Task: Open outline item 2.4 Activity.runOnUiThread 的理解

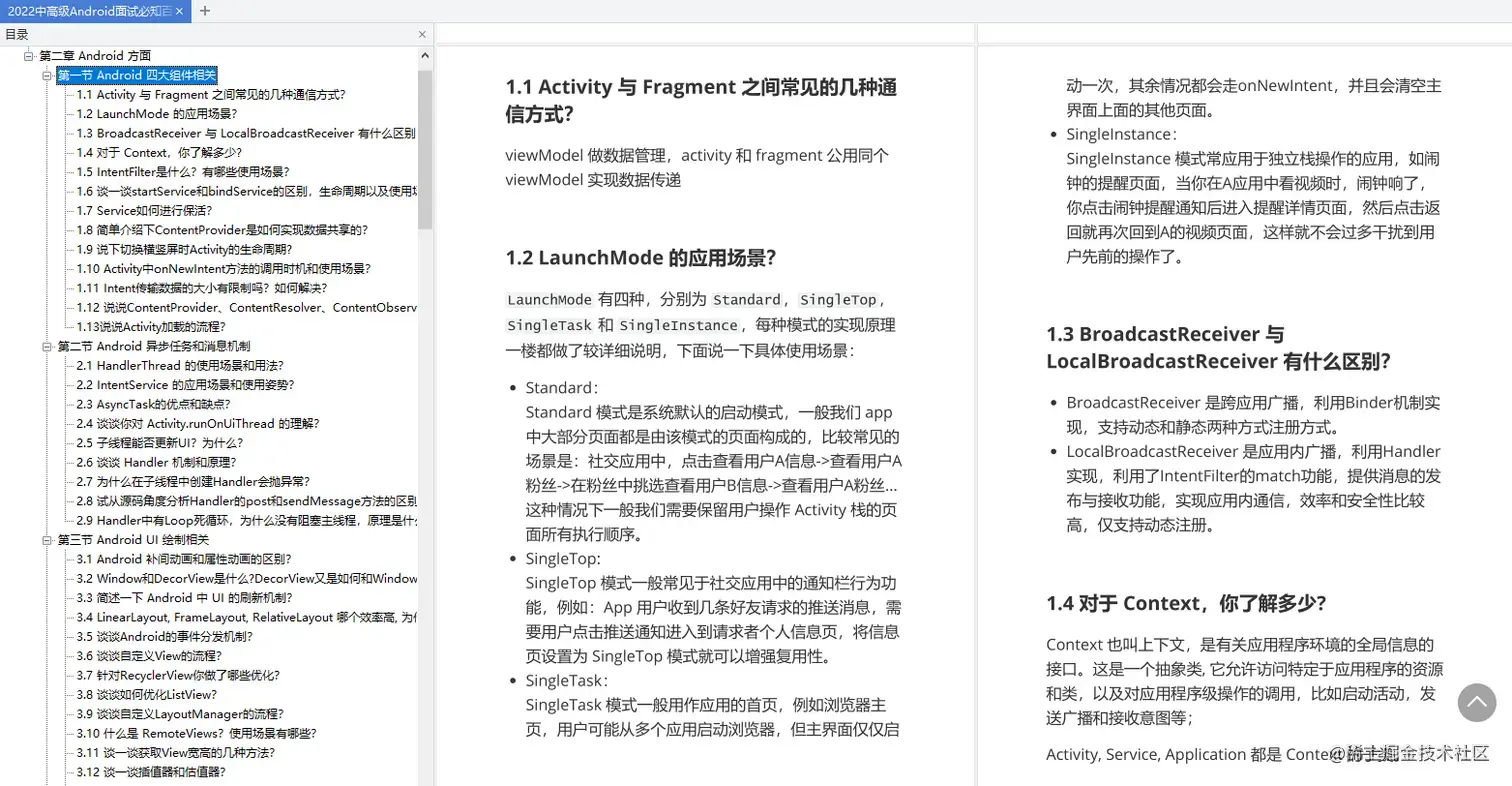Action: [x=198, y=424]
